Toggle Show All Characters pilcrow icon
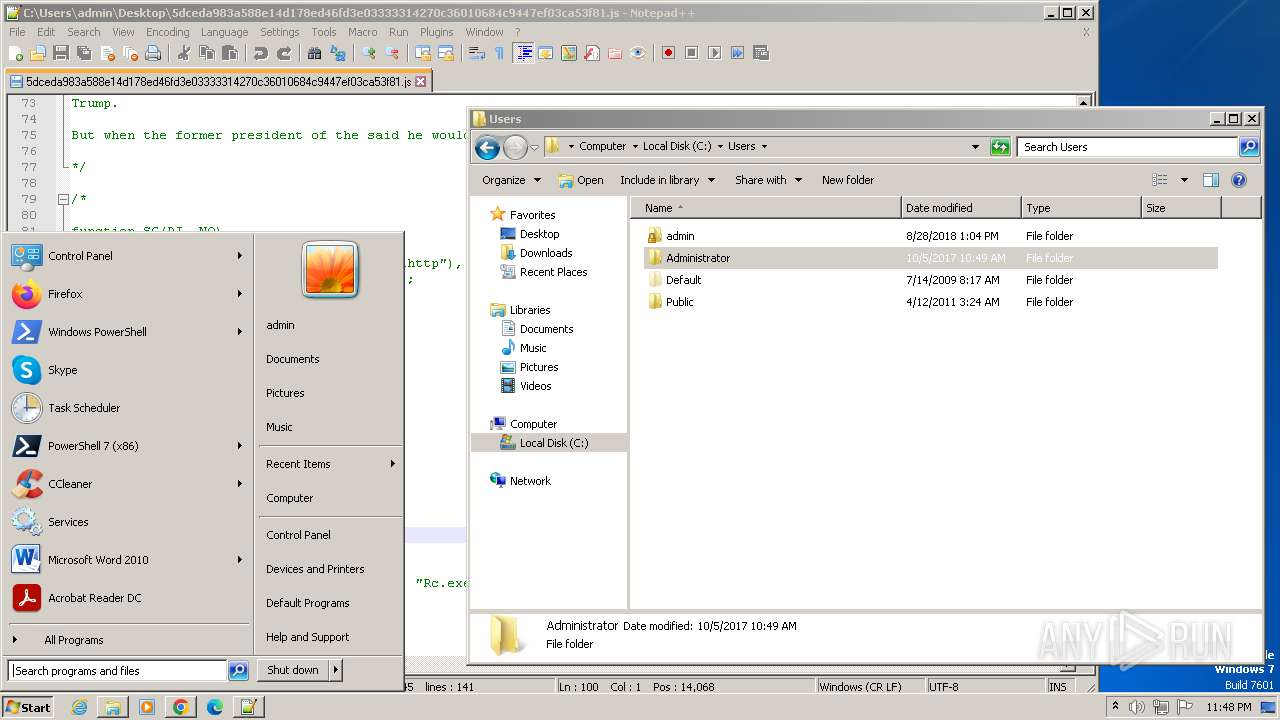Image resolution: width=1280 pixels, height=720 pixels. pos(498,53)
